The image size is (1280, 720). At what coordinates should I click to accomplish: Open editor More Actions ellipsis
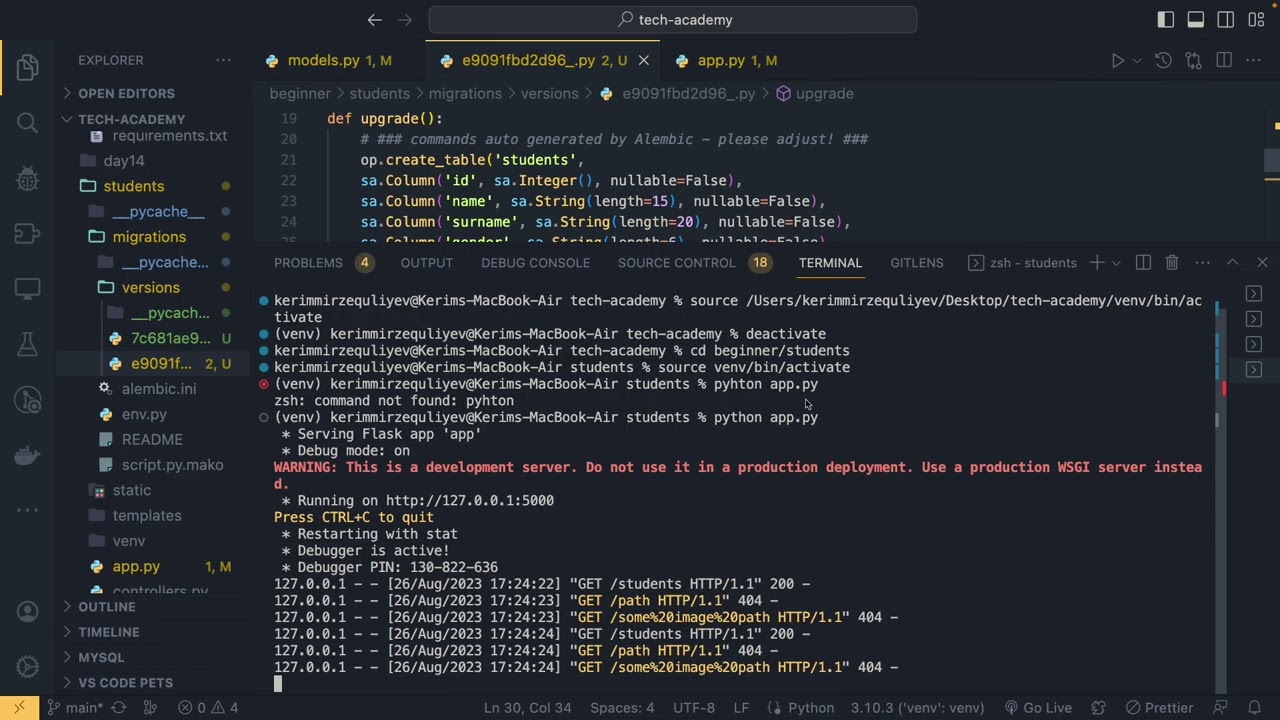(x=1255, y=61)
